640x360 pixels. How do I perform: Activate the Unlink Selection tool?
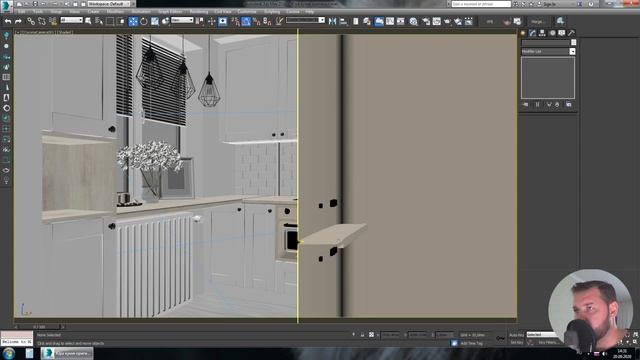(x=42, y=21)
